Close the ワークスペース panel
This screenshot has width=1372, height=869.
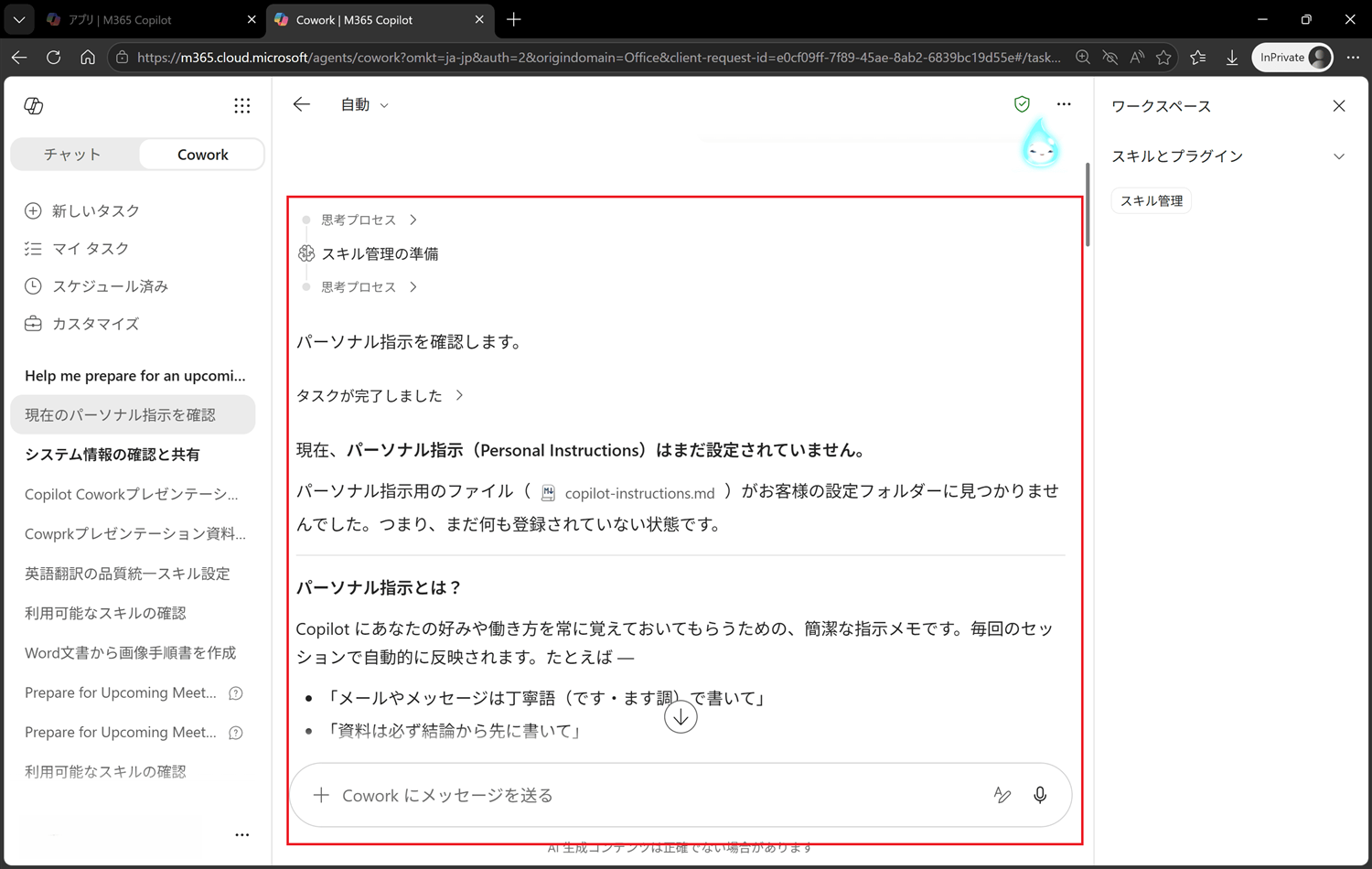tap(1339, 106)
